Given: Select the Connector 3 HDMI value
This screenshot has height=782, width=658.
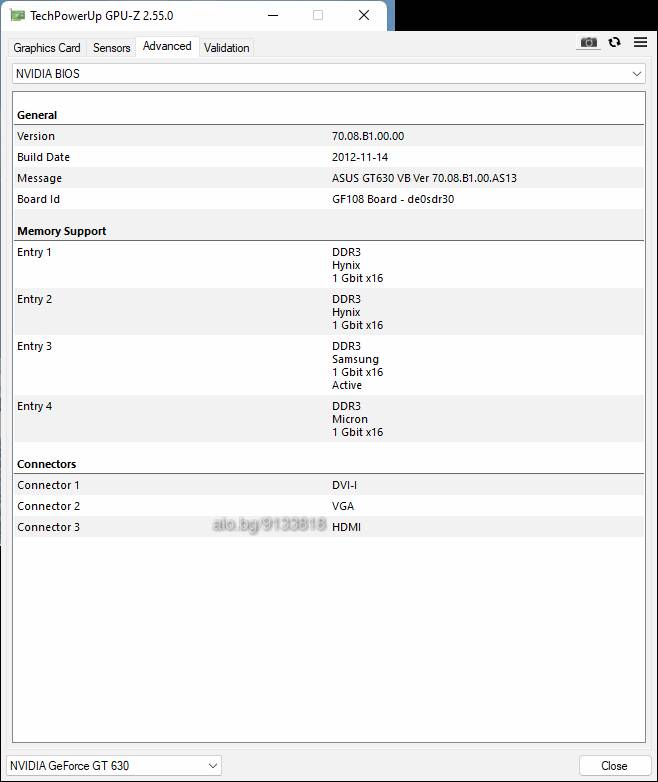Looking at the screenshot, I should point(346,527).
